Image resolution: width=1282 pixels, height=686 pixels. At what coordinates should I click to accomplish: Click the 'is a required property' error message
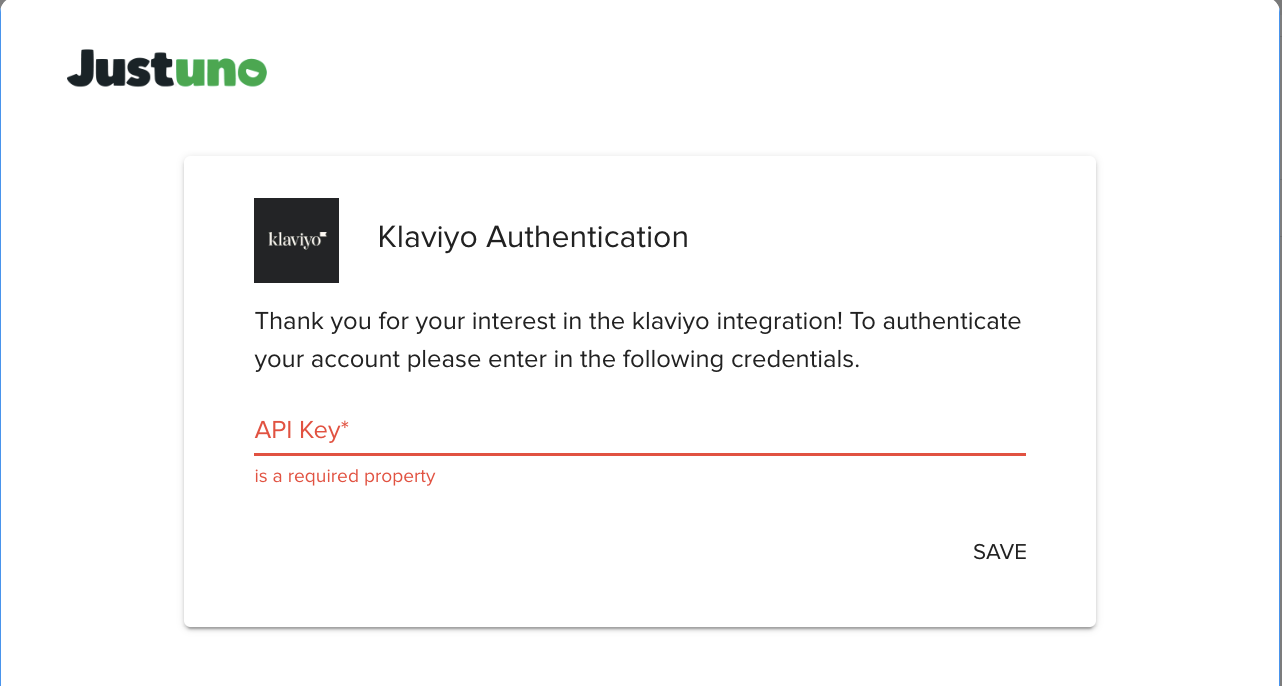click(x=345, y=476)
